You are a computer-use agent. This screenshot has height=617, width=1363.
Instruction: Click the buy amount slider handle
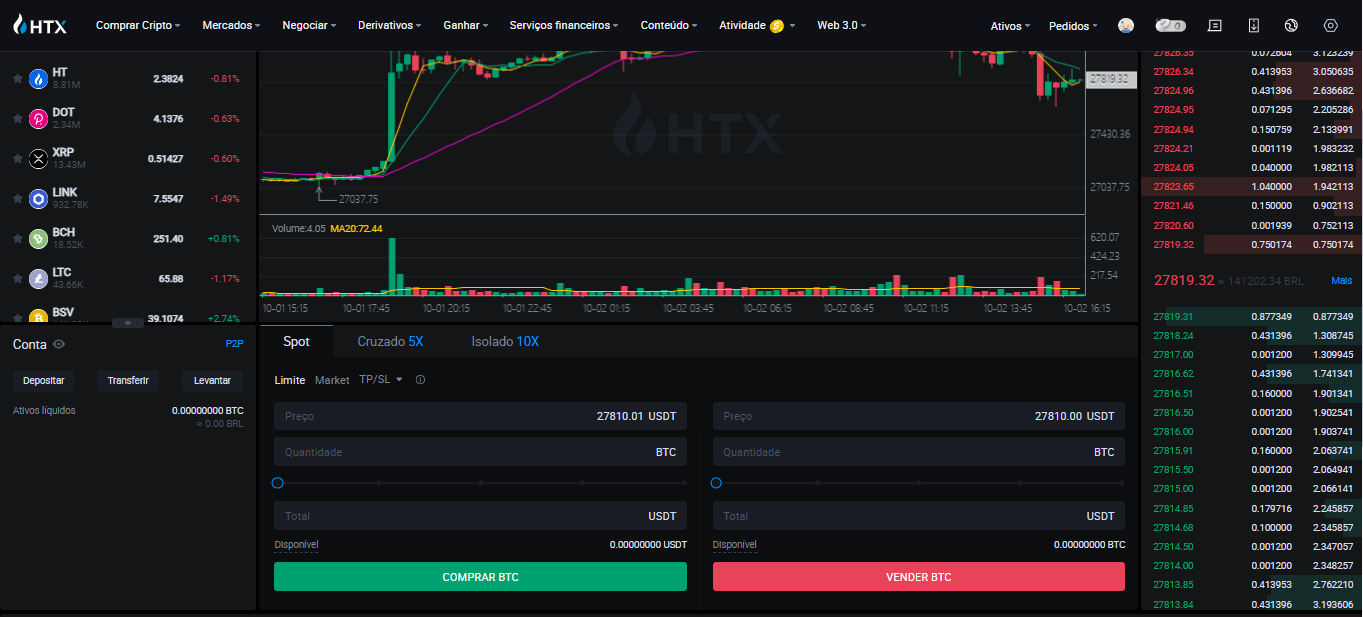pos(278,483)
